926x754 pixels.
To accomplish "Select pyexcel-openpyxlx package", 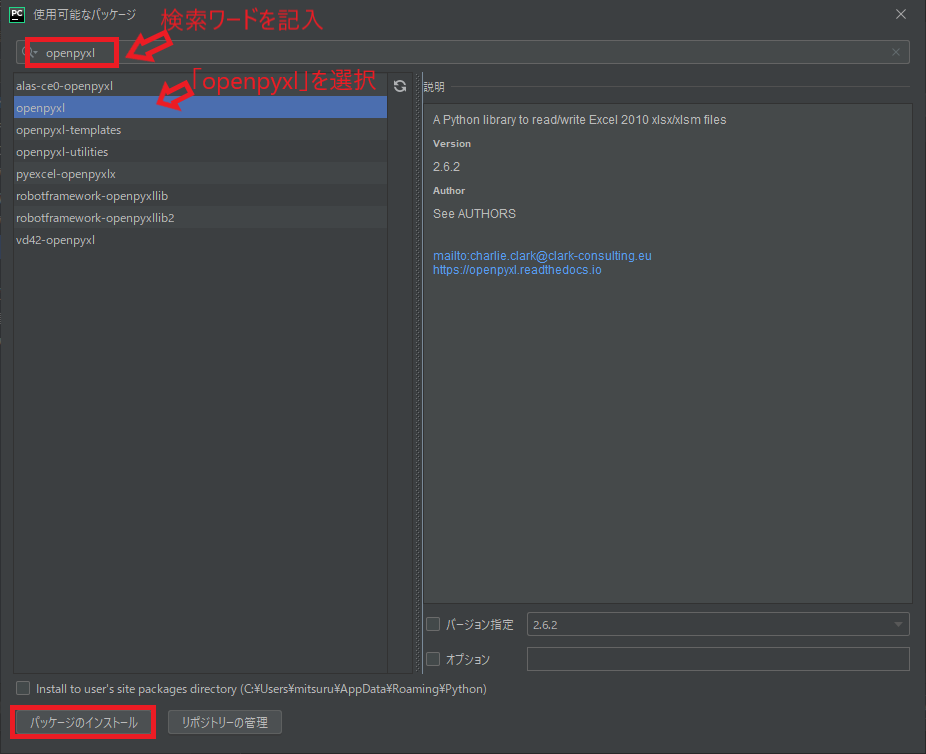I will [200, 174].
